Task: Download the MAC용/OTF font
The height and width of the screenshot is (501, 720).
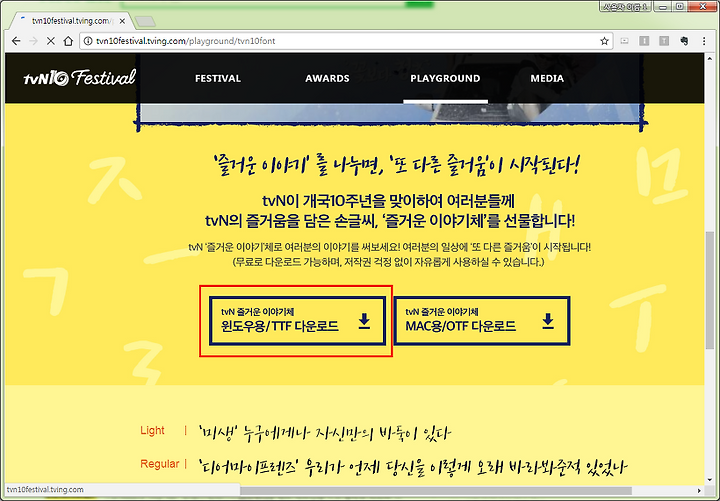Action: 482,321
